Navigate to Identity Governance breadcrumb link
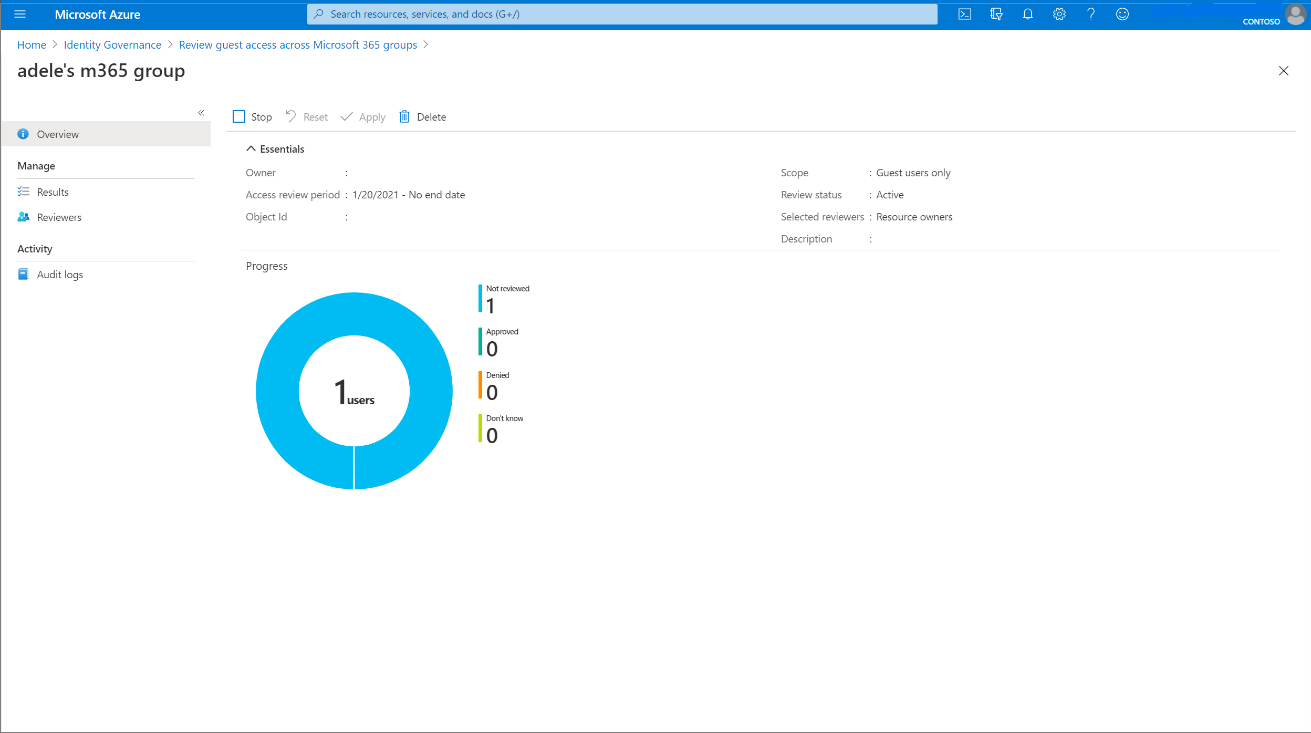This screenshot has width=1311, height=733. click(x=112, y=44)
